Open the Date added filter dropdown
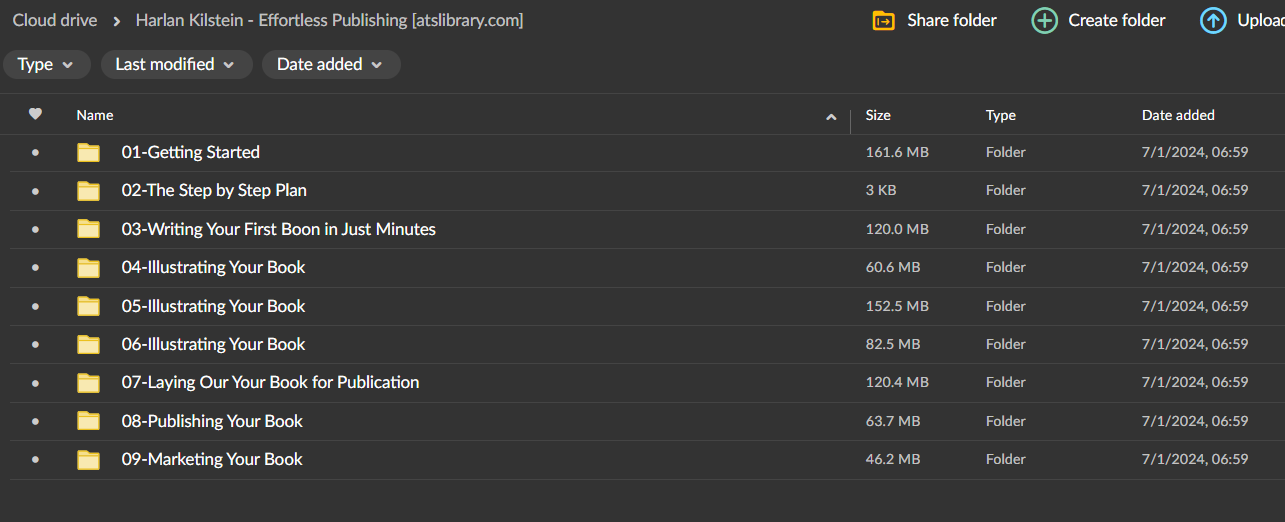The image size is (1285, 522). [x=330, y=64]
